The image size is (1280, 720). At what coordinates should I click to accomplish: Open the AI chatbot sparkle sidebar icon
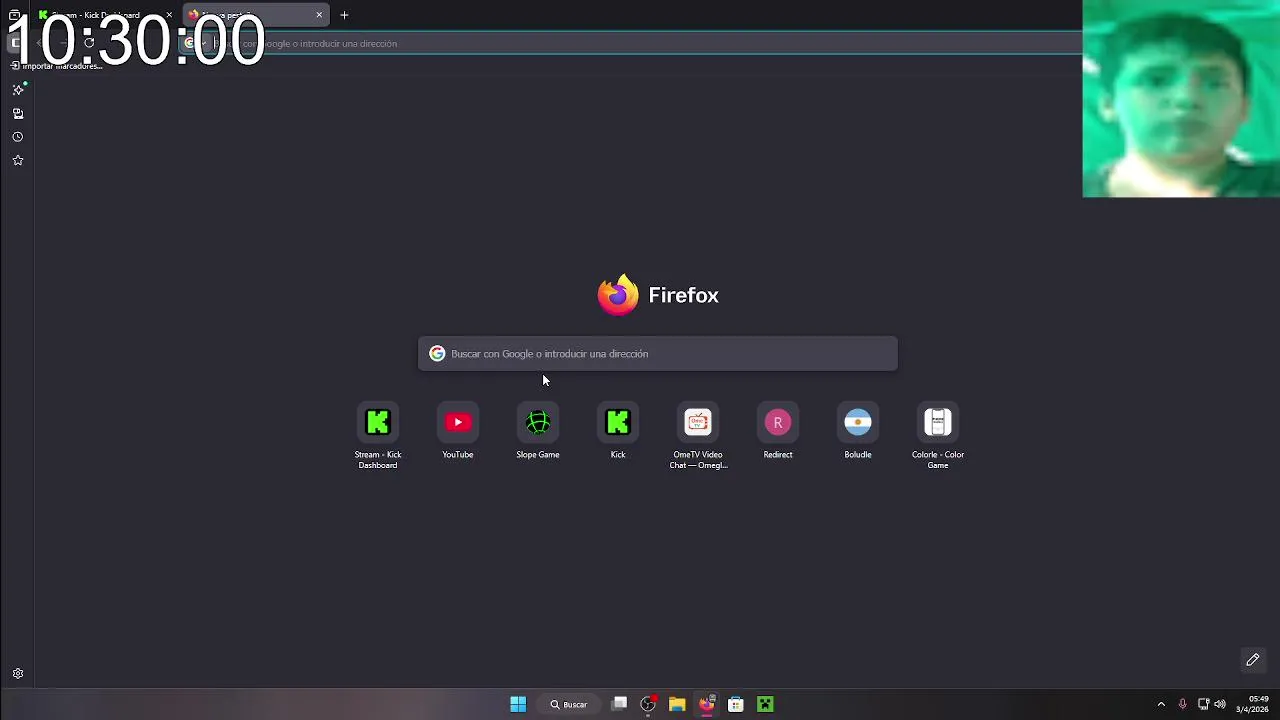click(18, 89)
